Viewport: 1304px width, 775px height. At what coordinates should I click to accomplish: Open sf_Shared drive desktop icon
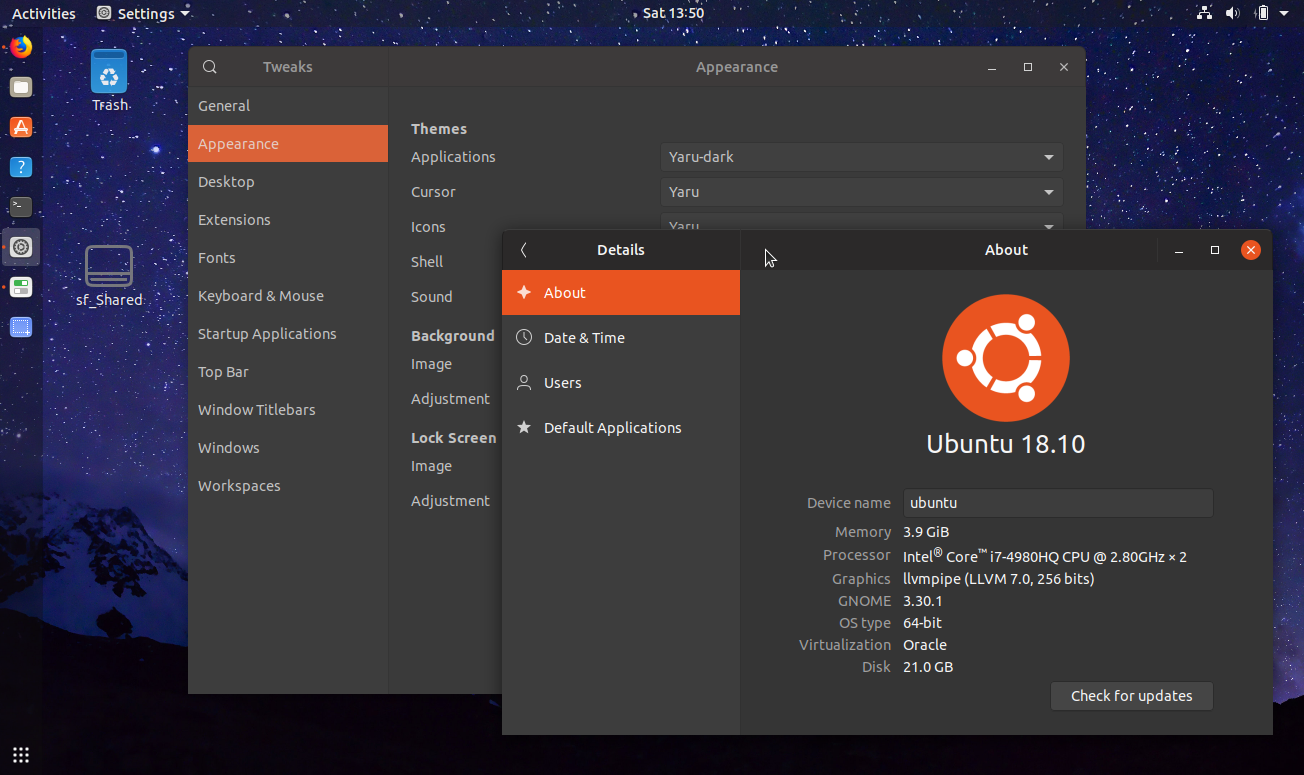pyautogui.click(x=109, y=276)
